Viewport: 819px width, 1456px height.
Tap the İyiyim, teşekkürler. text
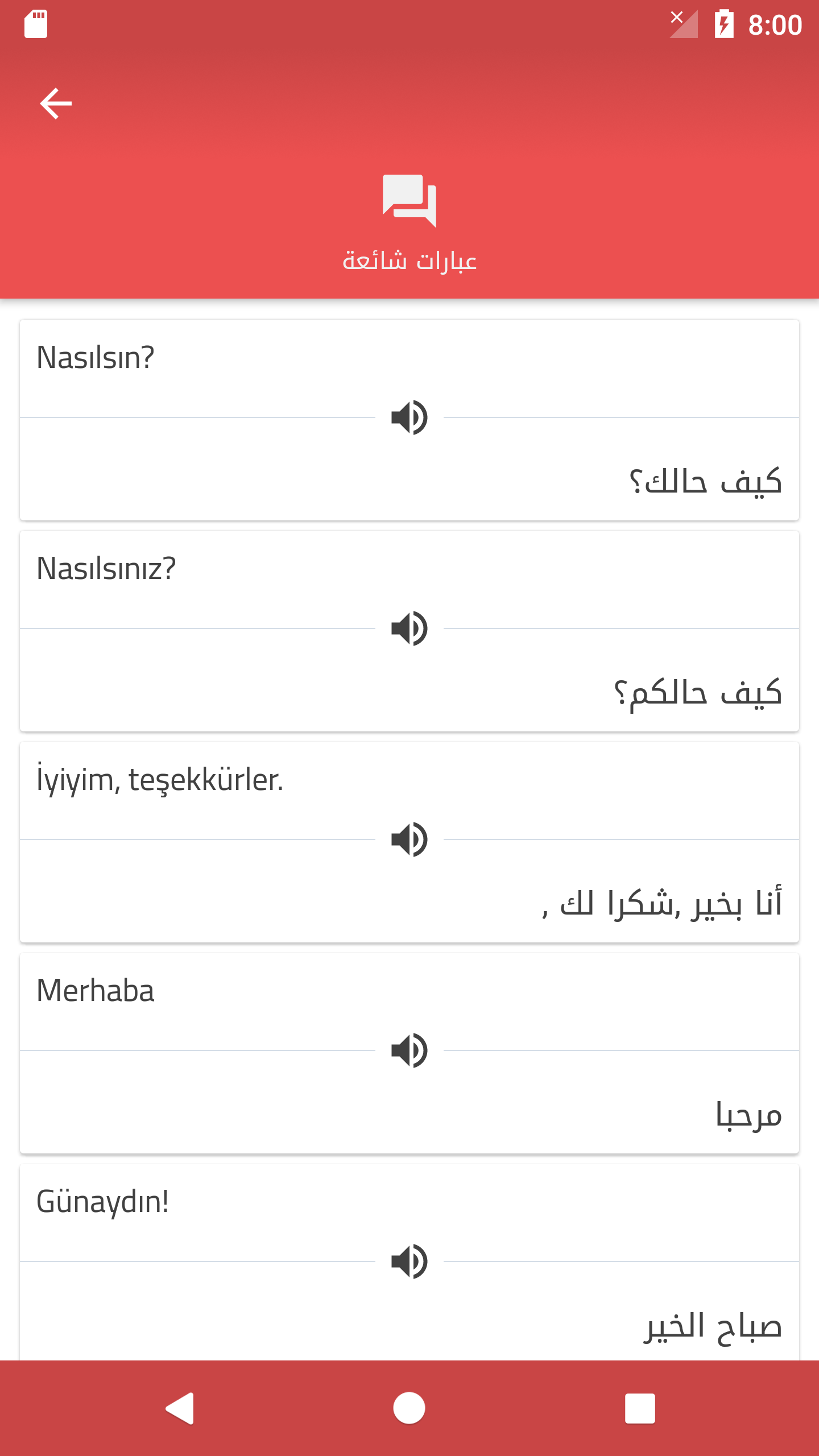[160, 779]
